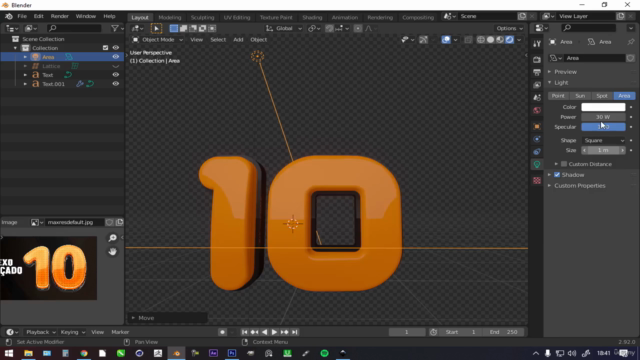This screenshot has height=360, width=640.
Task: Open the Physics properties tab
Action: 537,139
